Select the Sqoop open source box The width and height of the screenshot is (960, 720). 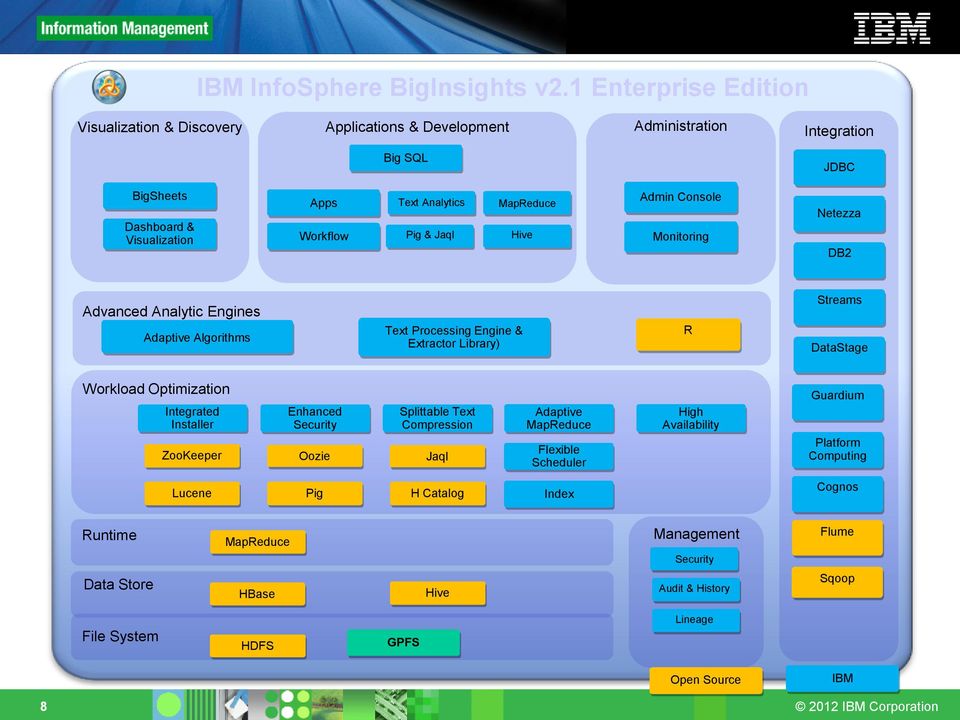(837, 582)
